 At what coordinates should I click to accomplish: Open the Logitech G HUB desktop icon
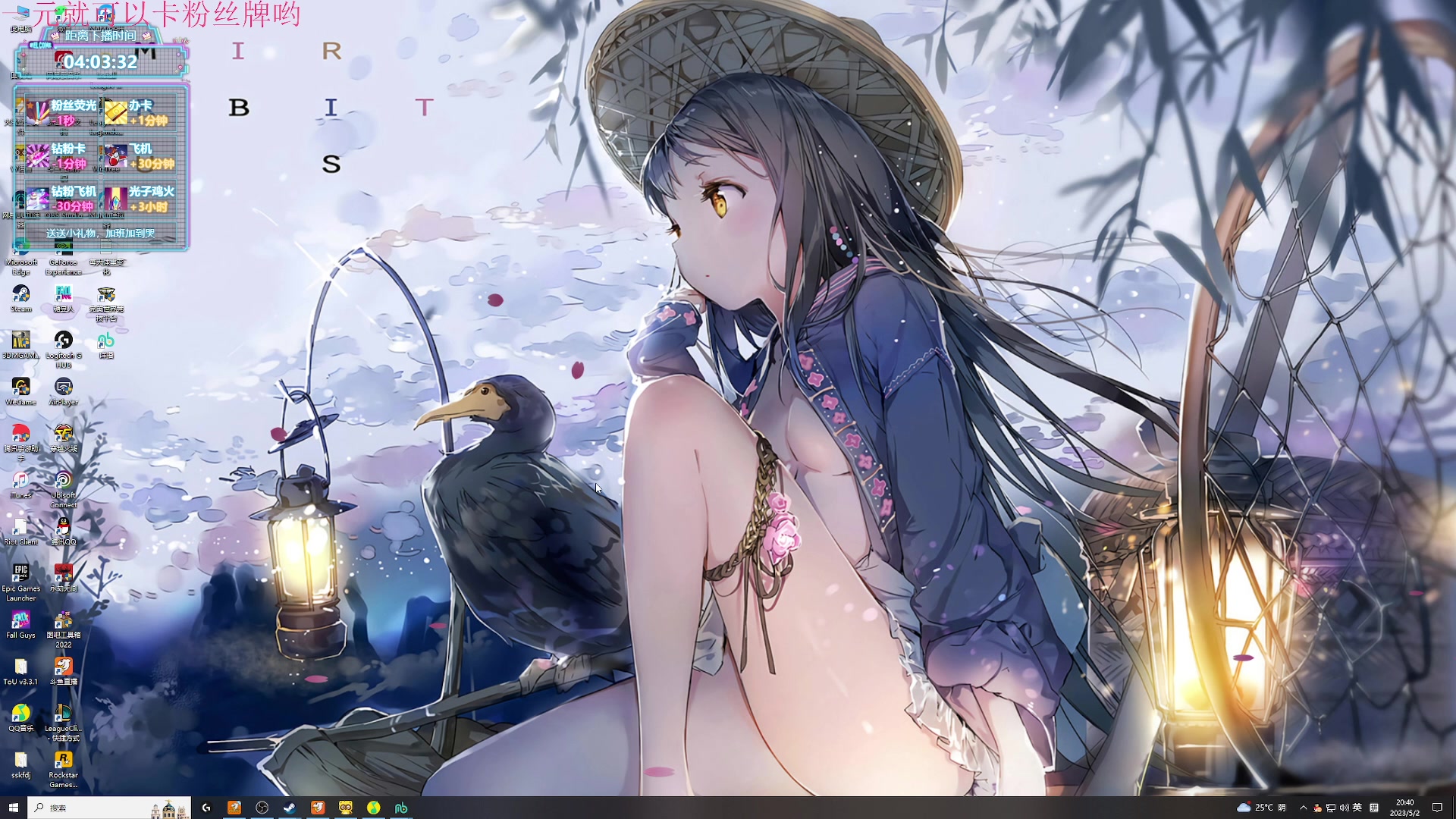64,341
